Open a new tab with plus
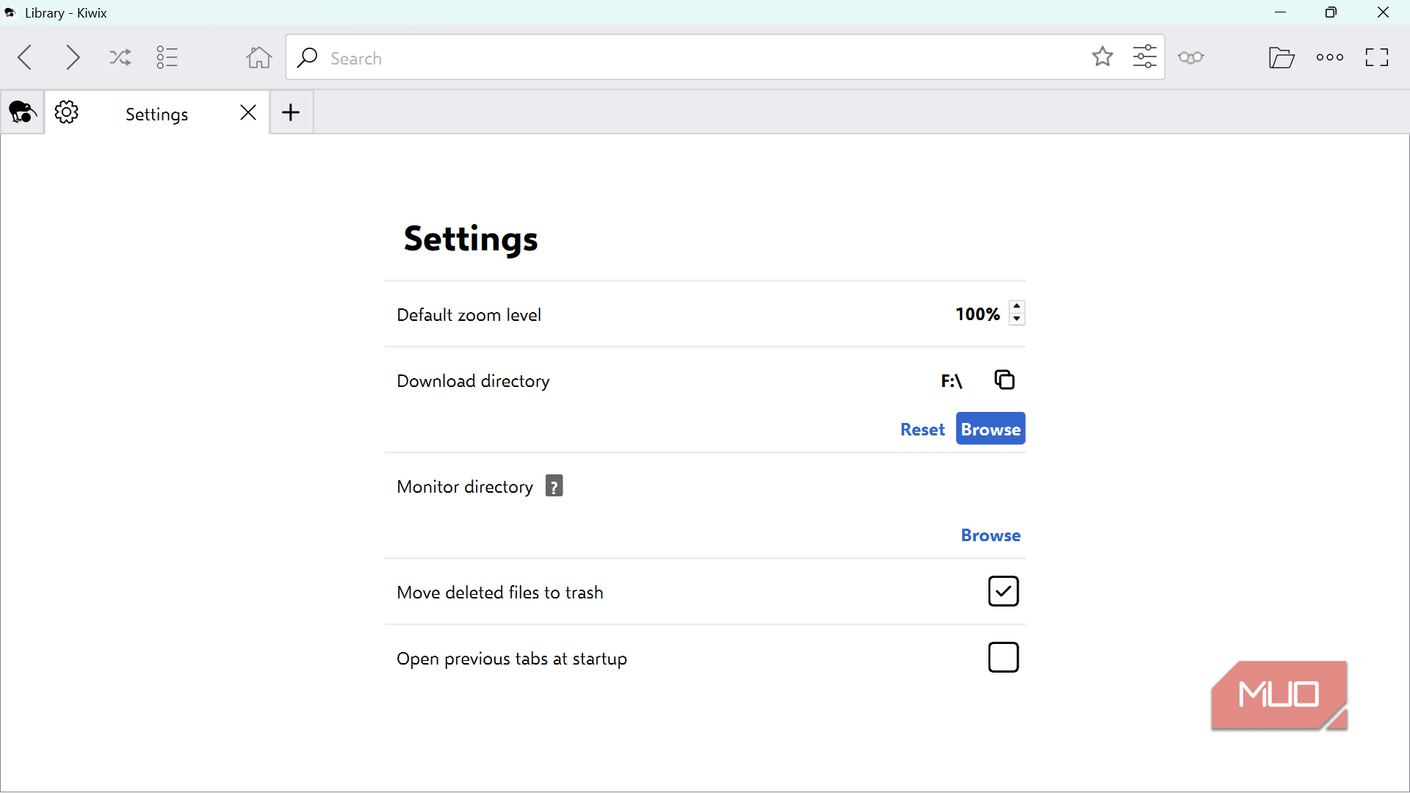The width and height of the screenshot is (1410, 793). 291,113
